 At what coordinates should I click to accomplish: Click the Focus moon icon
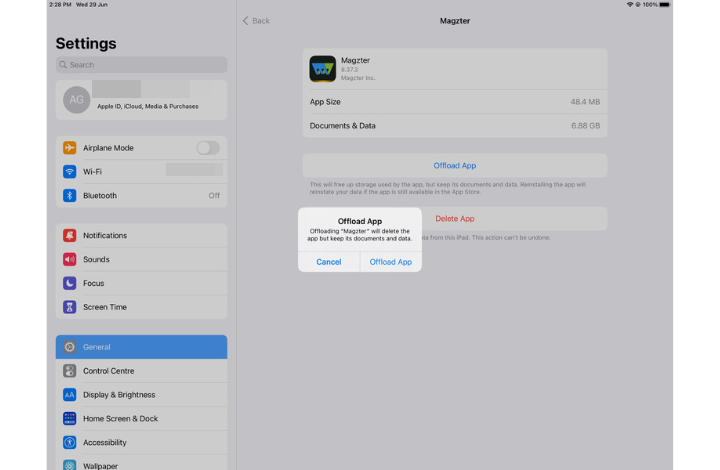tap(69, 283)
